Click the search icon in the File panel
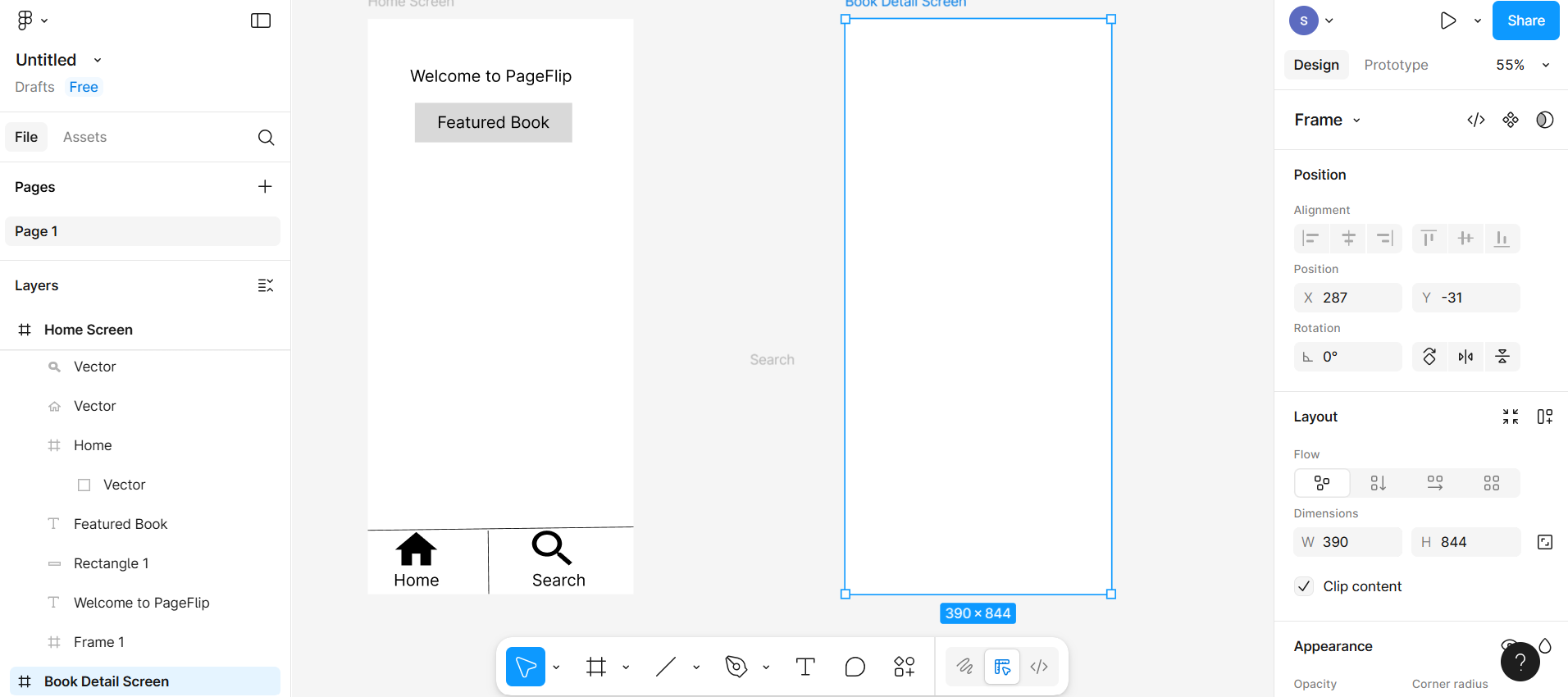 point(266,138)
